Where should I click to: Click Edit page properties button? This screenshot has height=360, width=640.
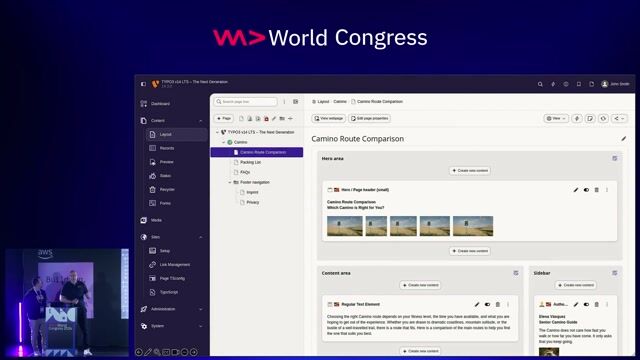[369, 118]
